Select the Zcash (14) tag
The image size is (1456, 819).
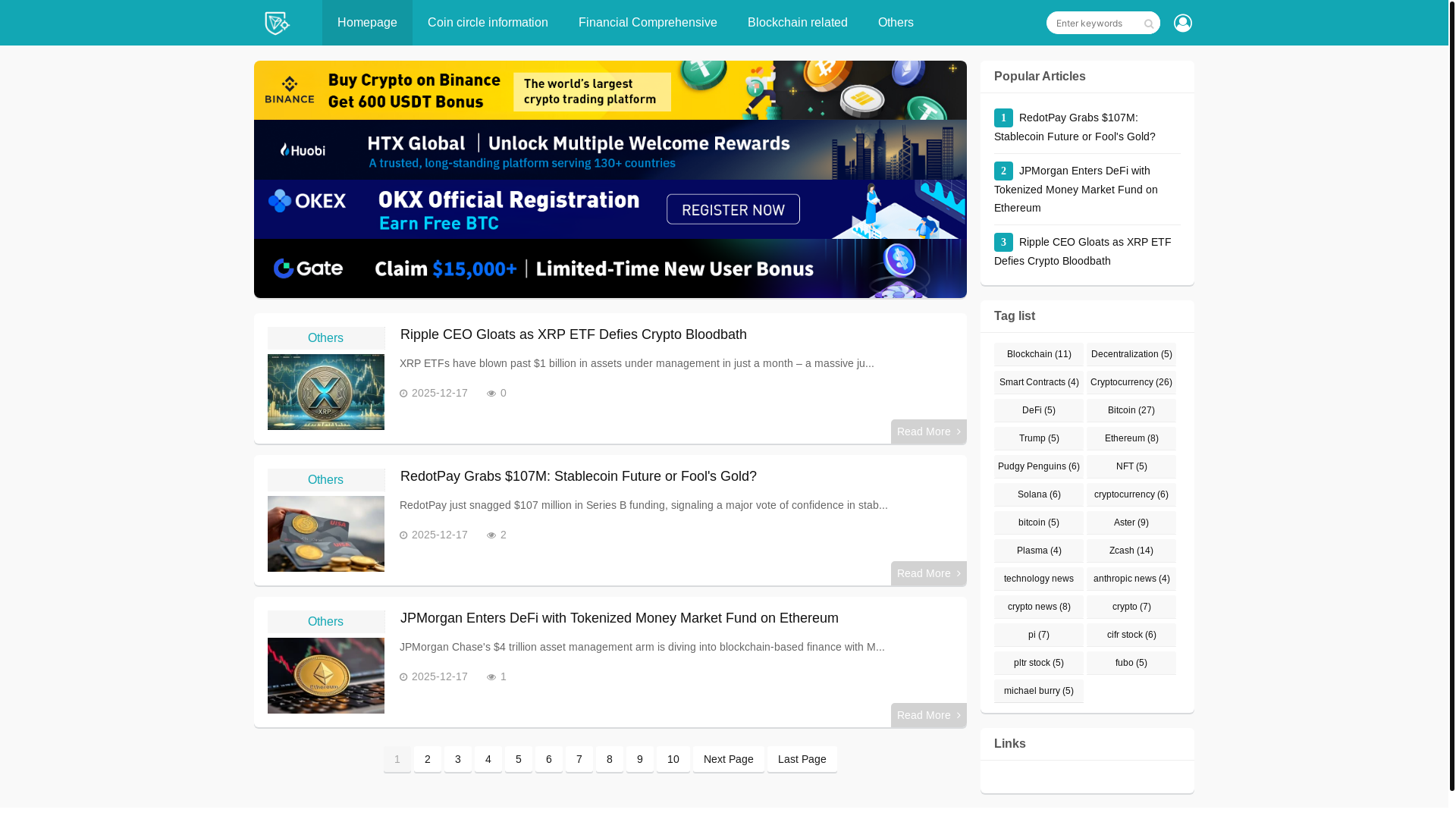click(x=1131, y=551)
